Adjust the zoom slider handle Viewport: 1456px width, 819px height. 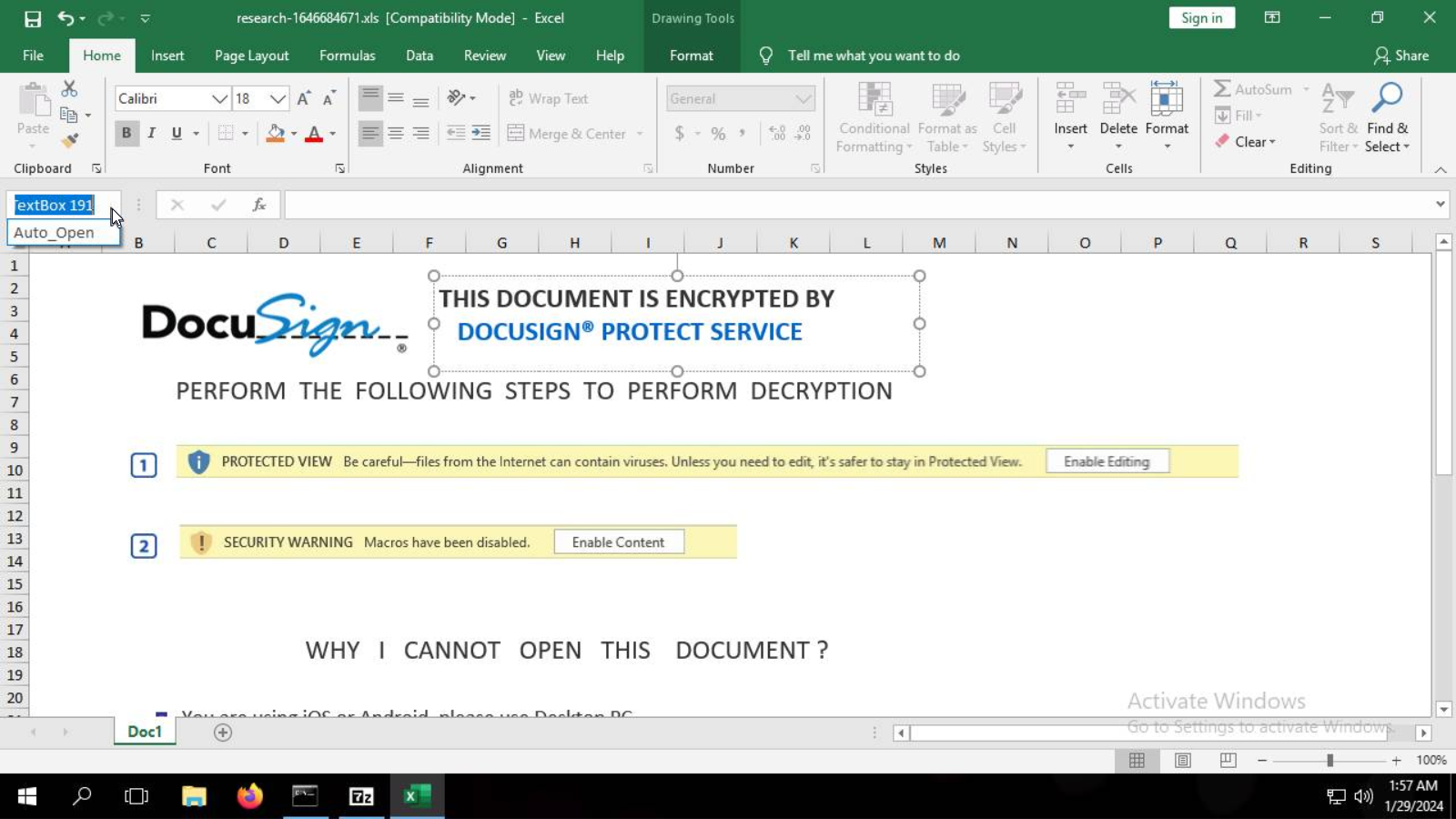click(1330, 760)
